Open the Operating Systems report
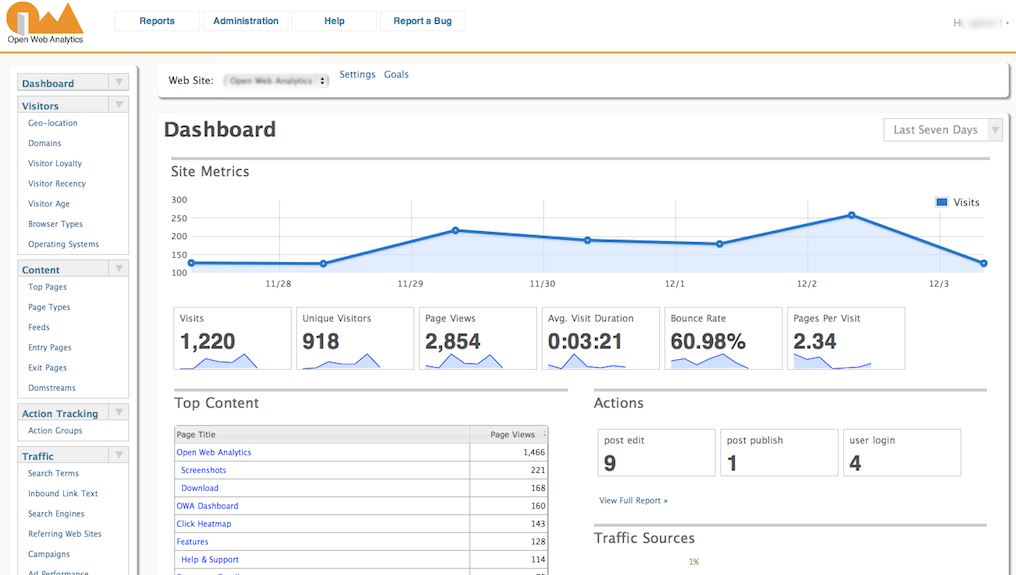1016x575 pixels. (x=64, y=244)
